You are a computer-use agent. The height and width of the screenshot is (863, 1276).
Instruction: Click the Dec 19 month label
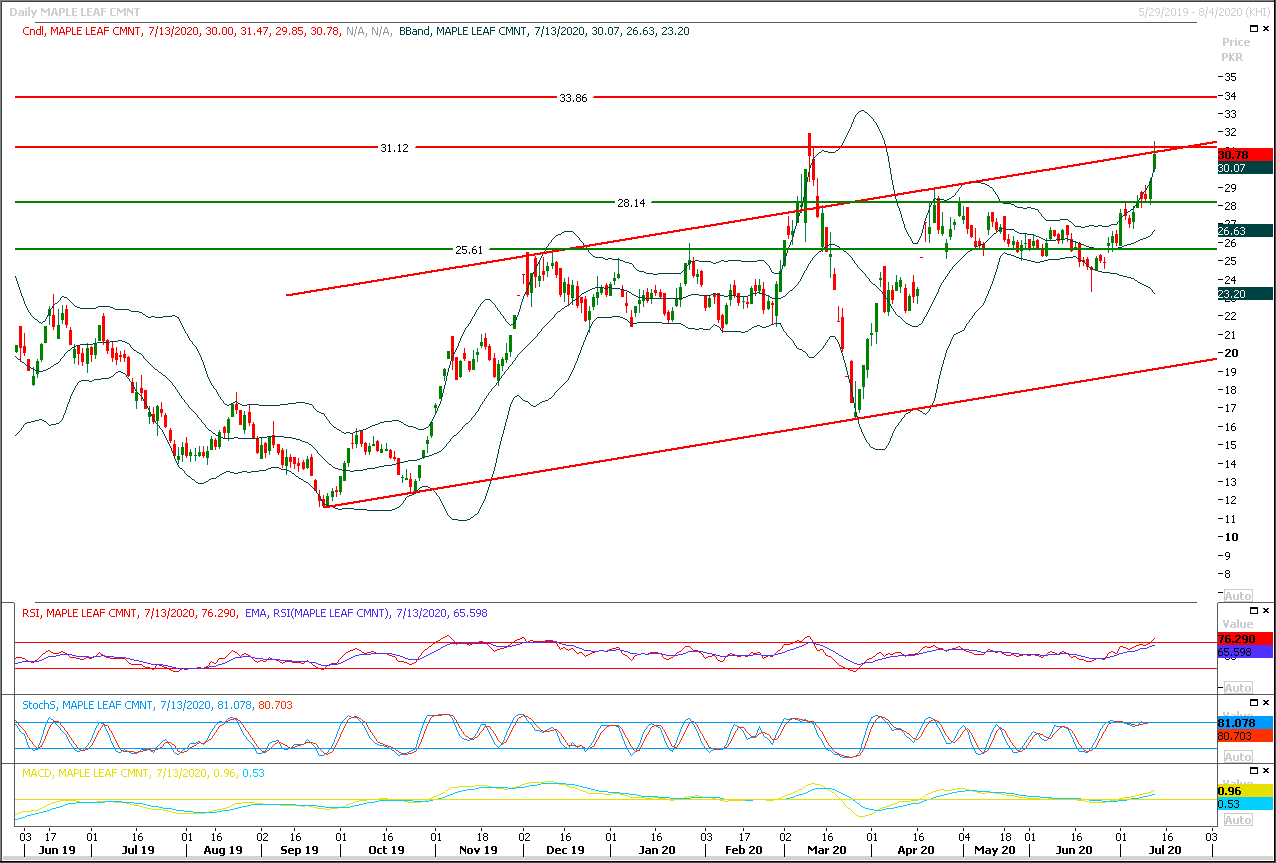point(565,850)
